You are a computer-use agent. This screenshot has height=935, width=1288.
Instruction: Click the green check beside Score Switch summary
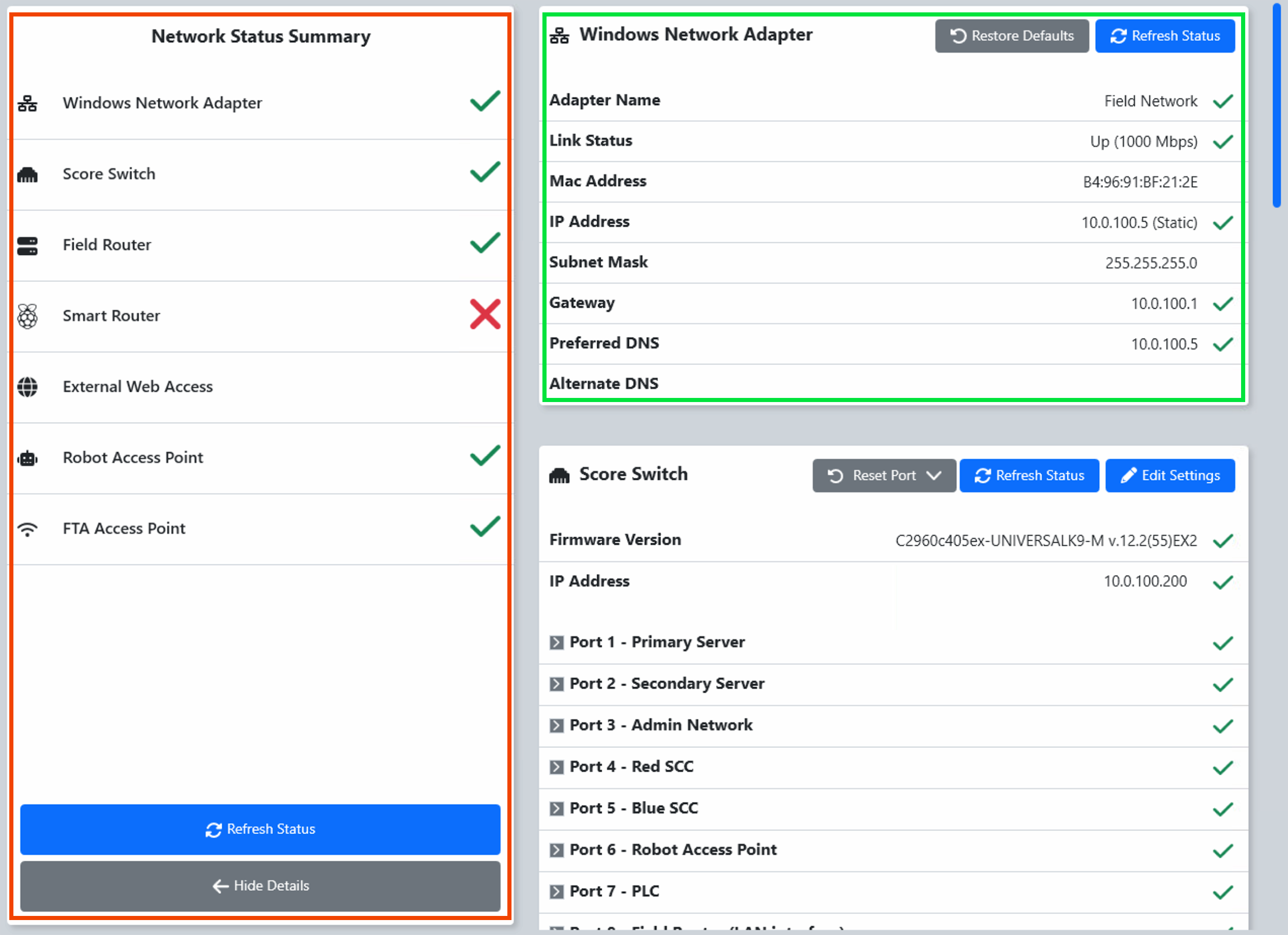(485, 173)
